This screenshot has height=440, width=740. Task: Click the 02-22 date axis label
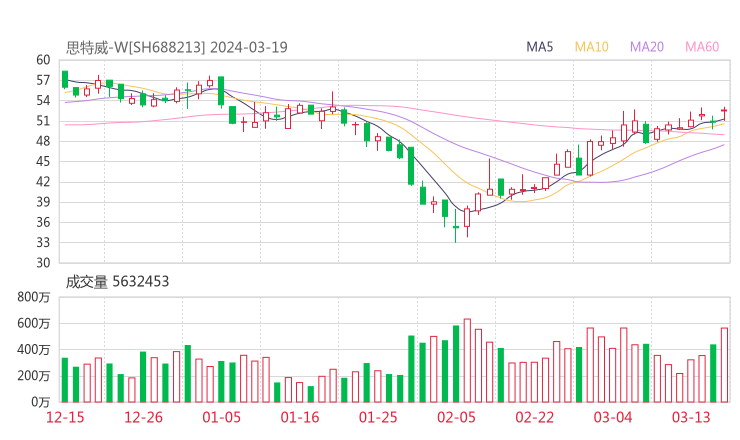(535, 417)
